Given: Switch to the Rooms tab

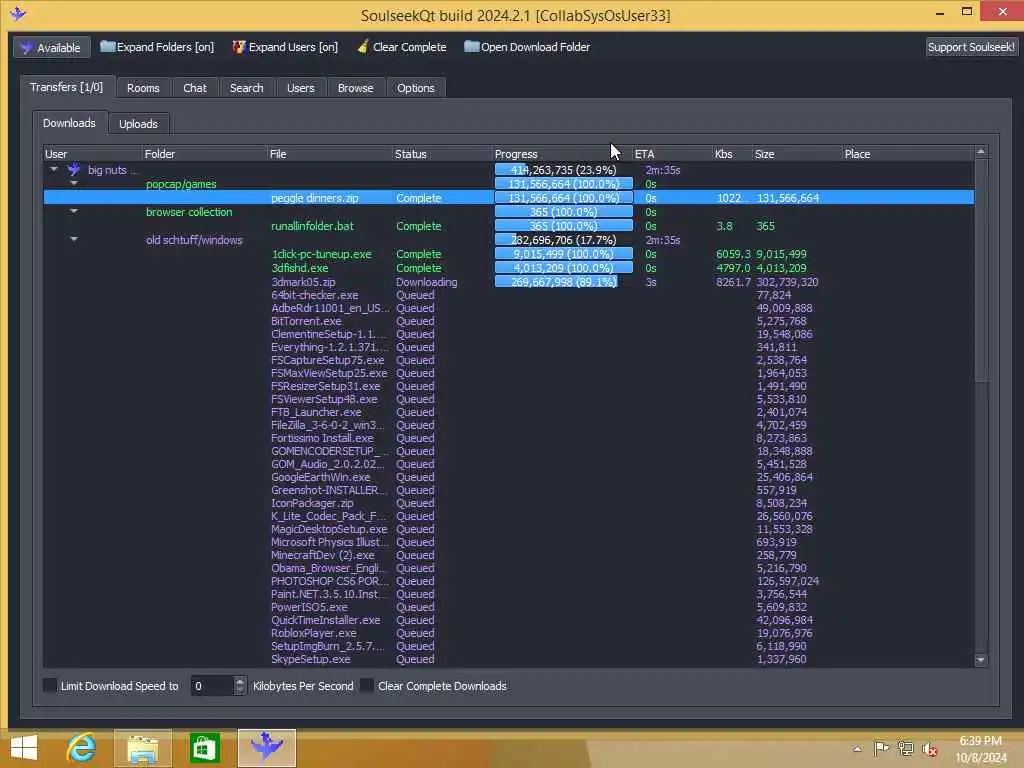Looking at the screenshot, I should 143,88.
